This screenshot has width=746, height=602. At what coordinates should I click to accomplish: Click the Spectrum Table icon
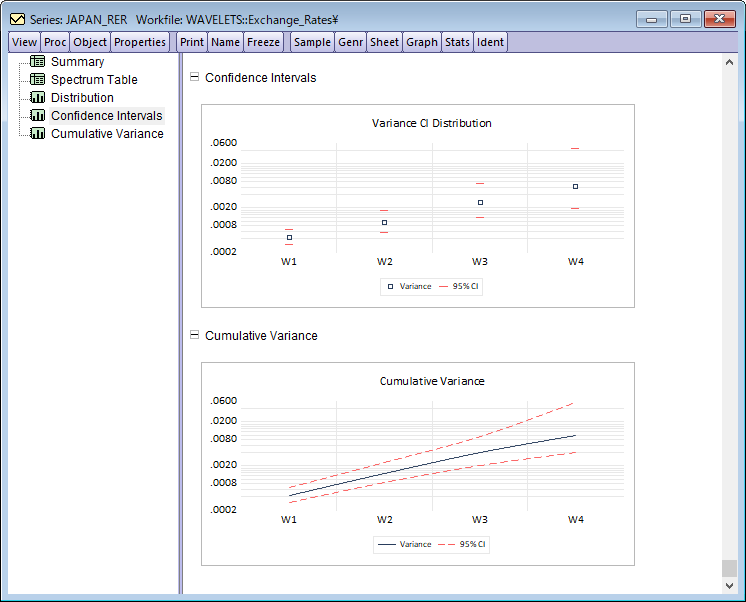coord(38,80)
